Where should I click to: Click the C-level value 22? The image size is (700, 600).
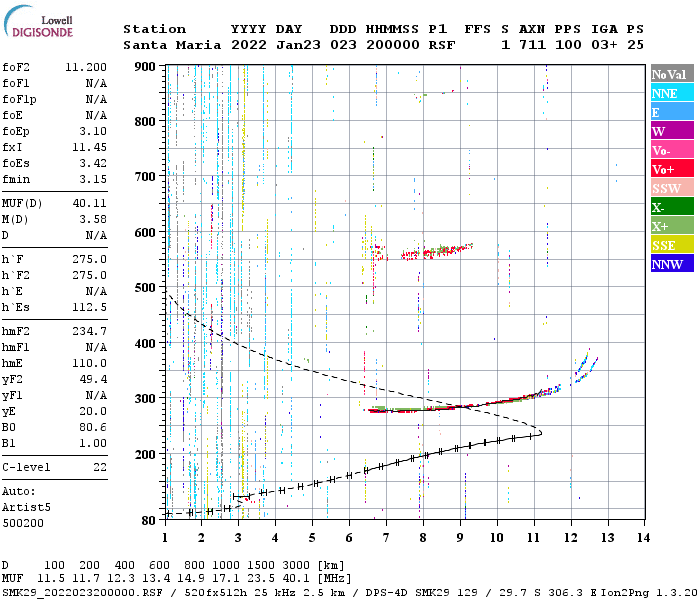pos(100,467)
